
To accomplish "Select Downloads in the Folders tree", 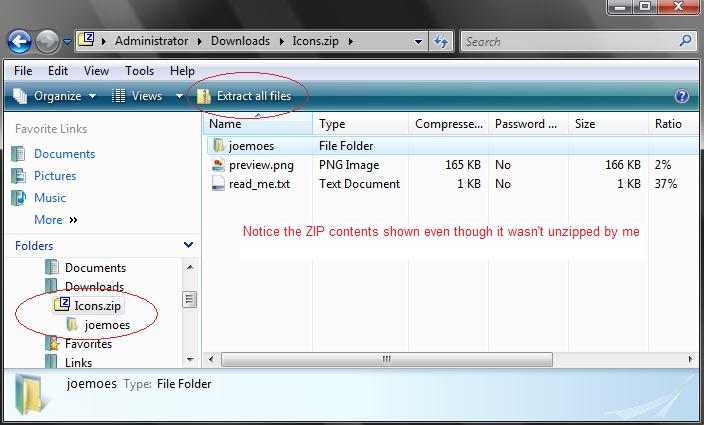I will pyautogui.click(x=94, y=287).
